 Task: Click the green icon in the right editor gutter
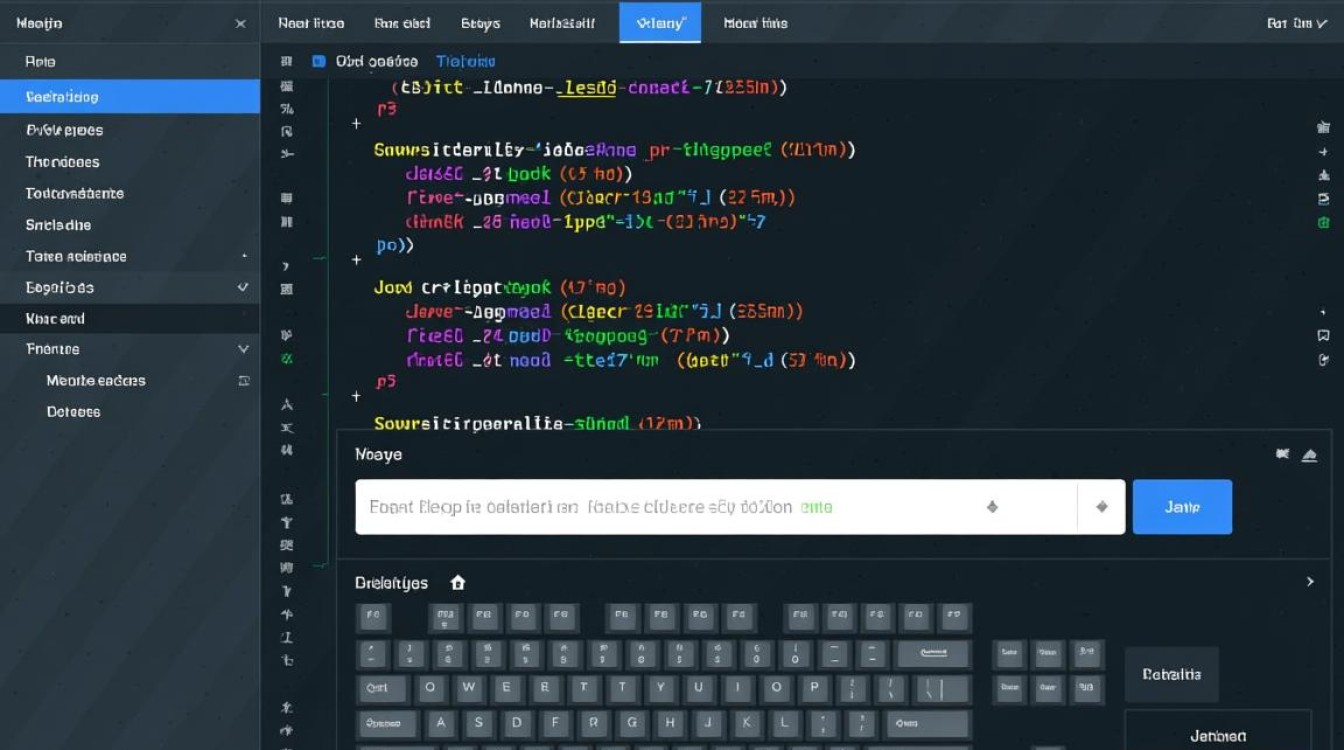pos(1324,222)
